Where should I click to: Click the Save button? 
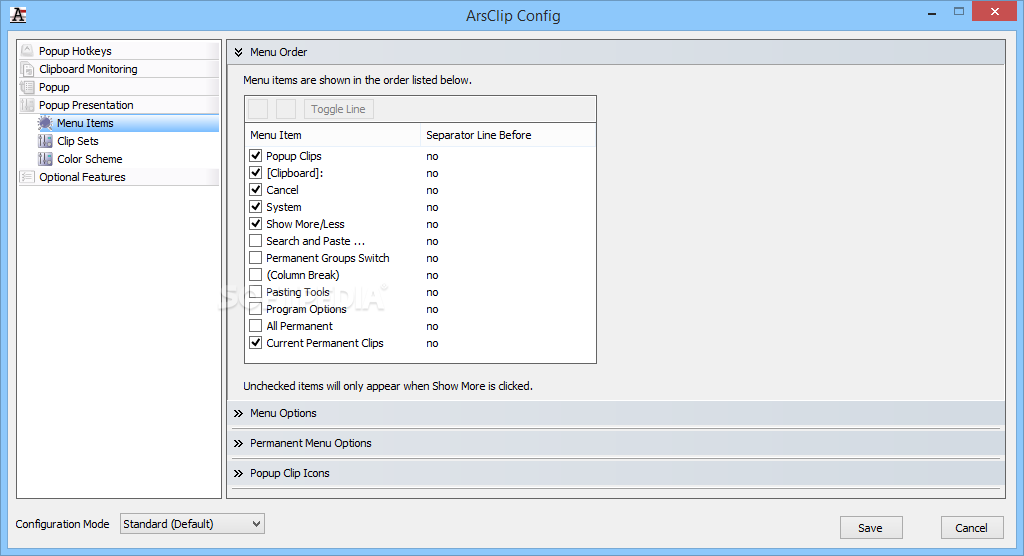pos(871,528)
